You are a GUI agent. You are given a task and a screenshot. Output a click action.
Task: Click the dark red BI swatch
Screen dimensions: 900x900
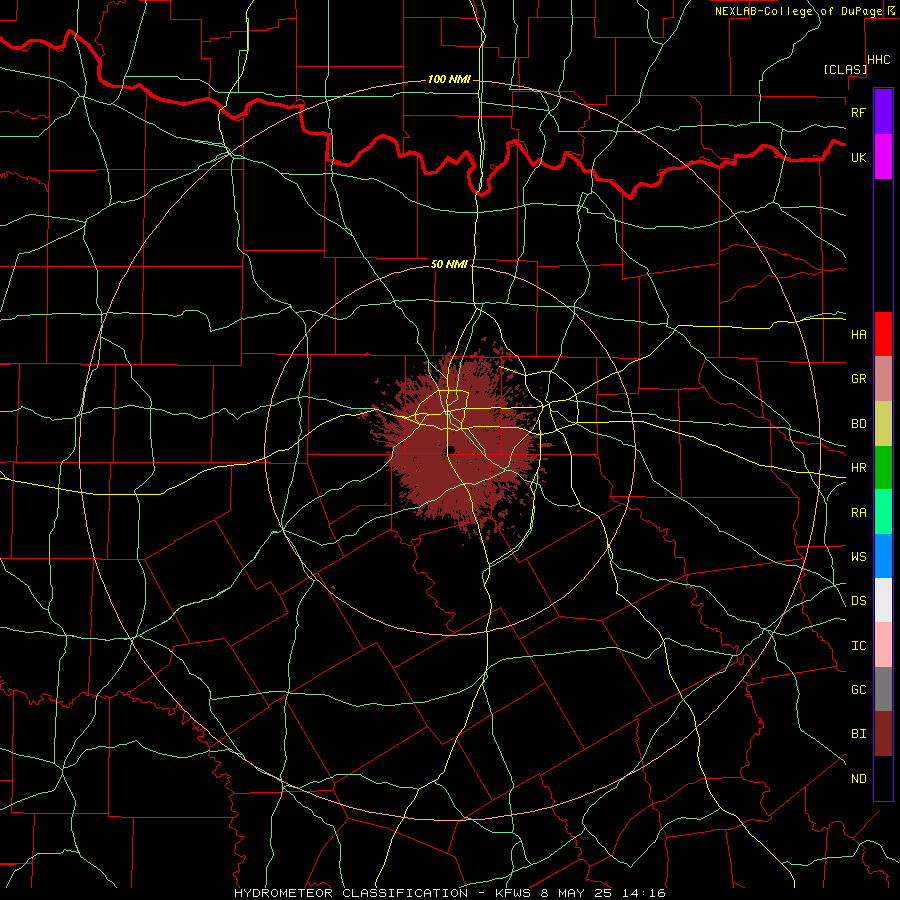click(883, 734)
